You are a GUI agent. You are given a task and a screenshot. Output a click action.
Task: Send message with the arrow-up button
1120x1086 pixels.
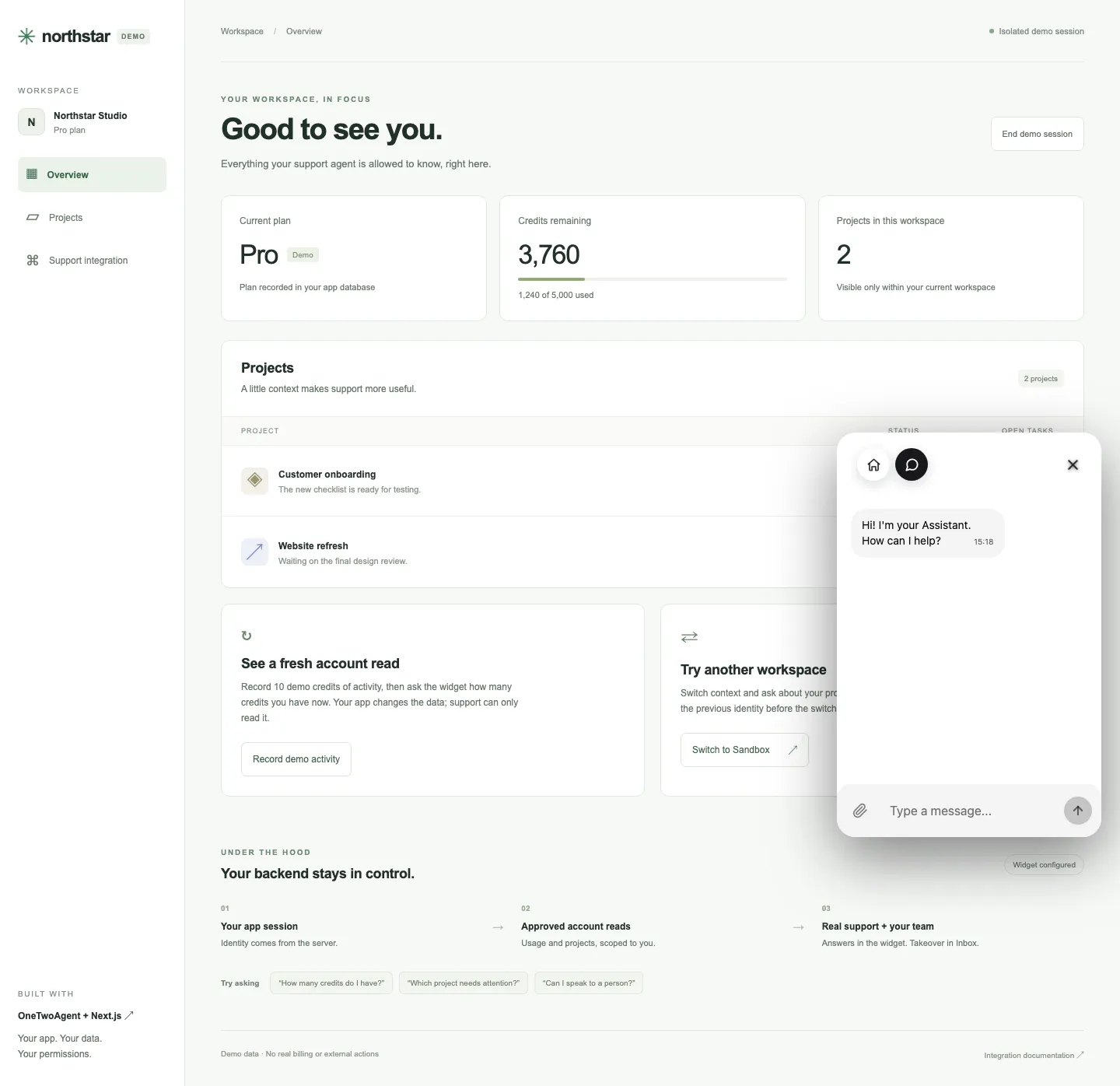[x=1078, y=811]
